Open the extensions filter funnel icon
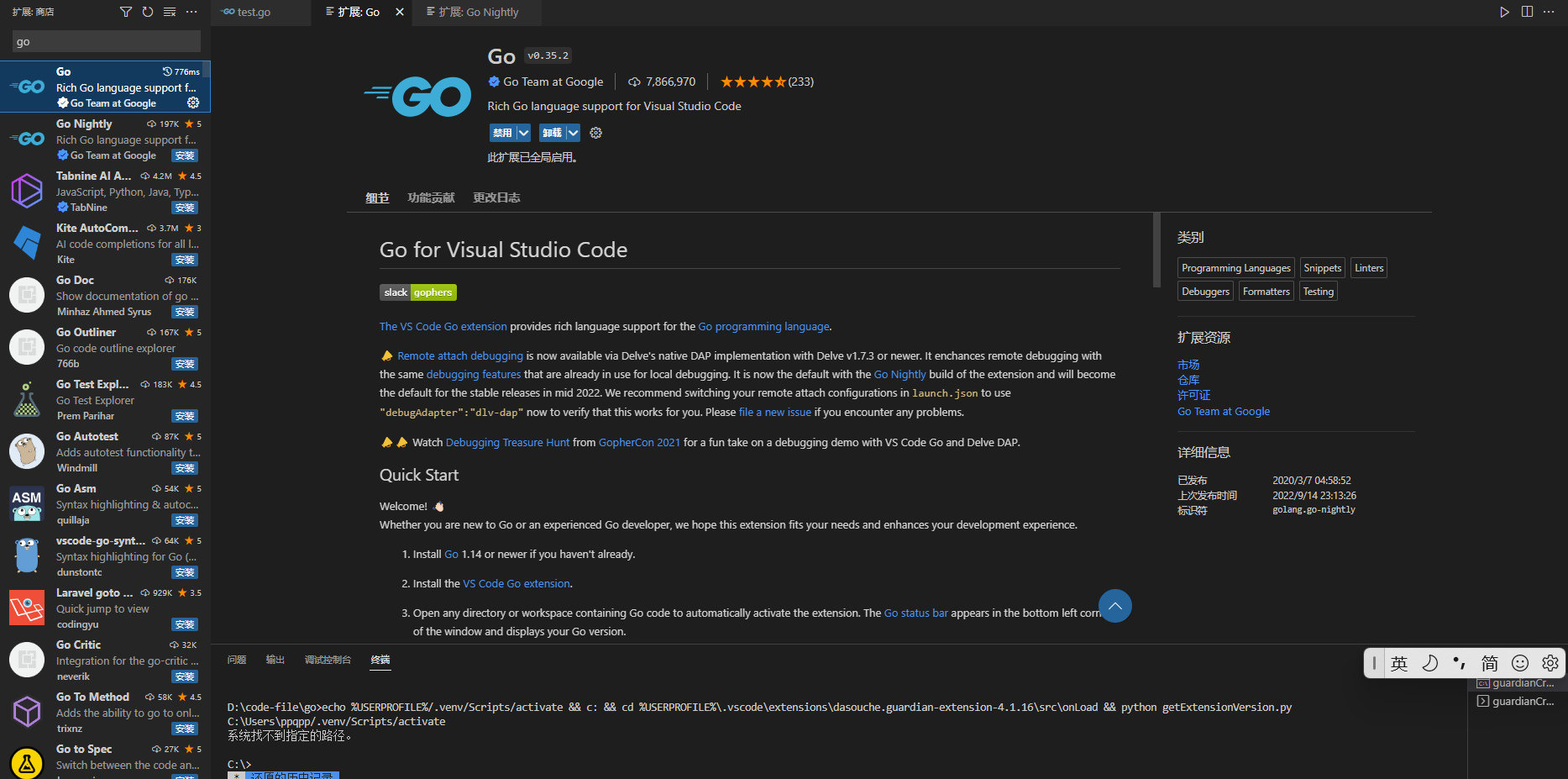This screenshot has height=779, width=1568. point(126,12)
